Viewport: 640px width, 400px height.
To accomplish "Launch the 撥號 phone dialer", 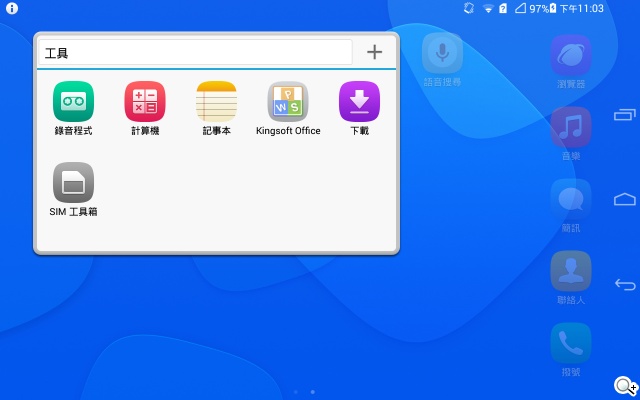I will click(571, 343).
